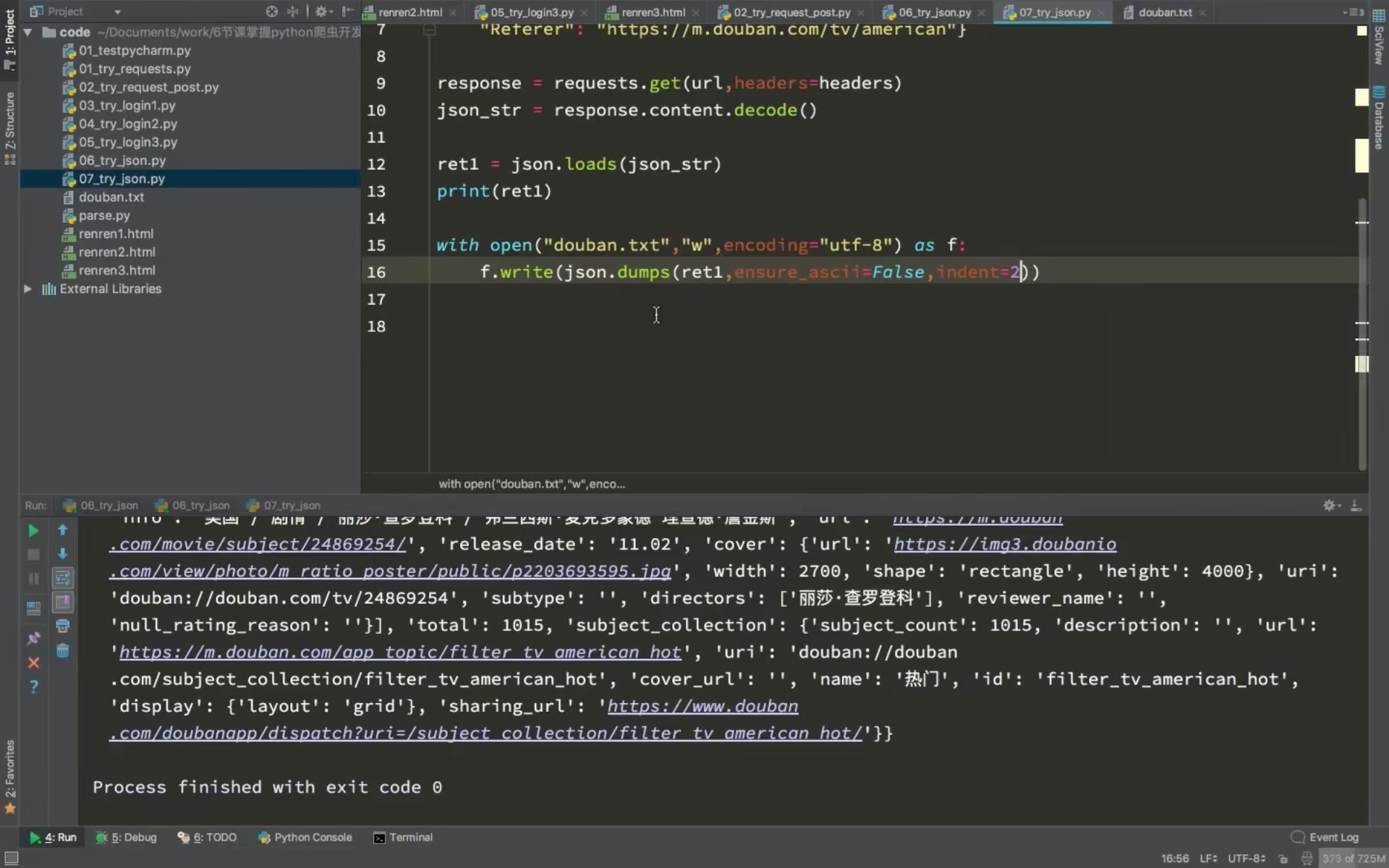Open the Terminal tool window

click(403, 838)
